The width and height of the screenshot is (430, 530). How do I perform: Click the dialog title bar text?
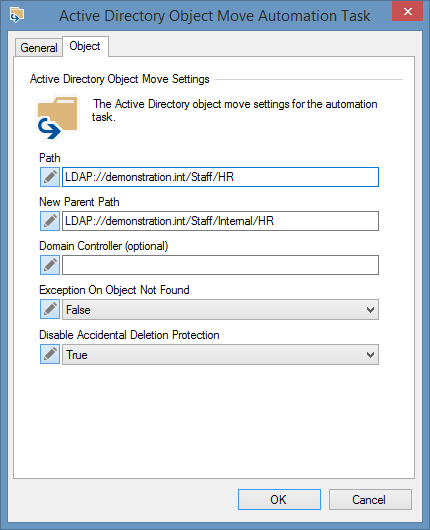[x=215, y=16]
